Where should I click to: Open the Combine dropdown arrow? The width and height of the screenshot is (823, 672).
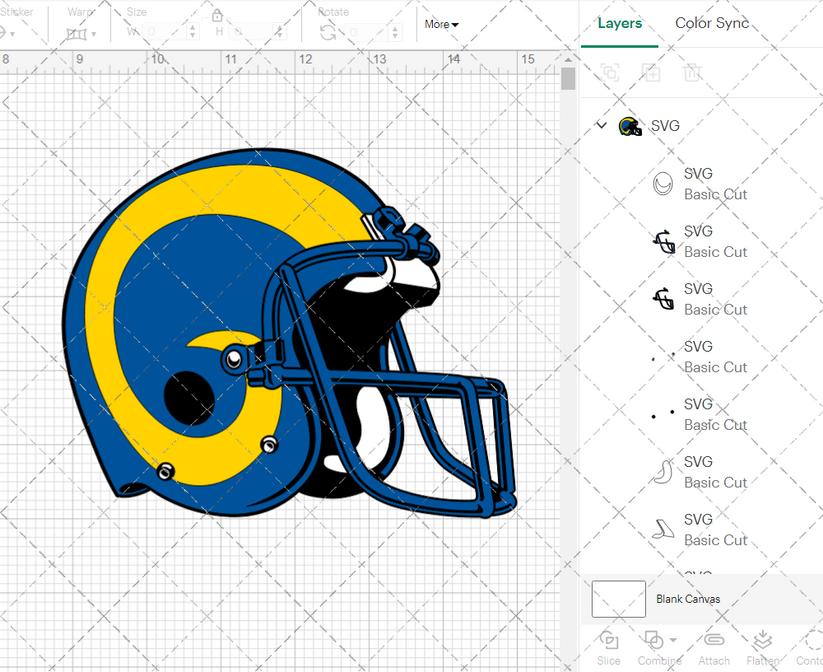pyautogui.click(x=673, y=640)
